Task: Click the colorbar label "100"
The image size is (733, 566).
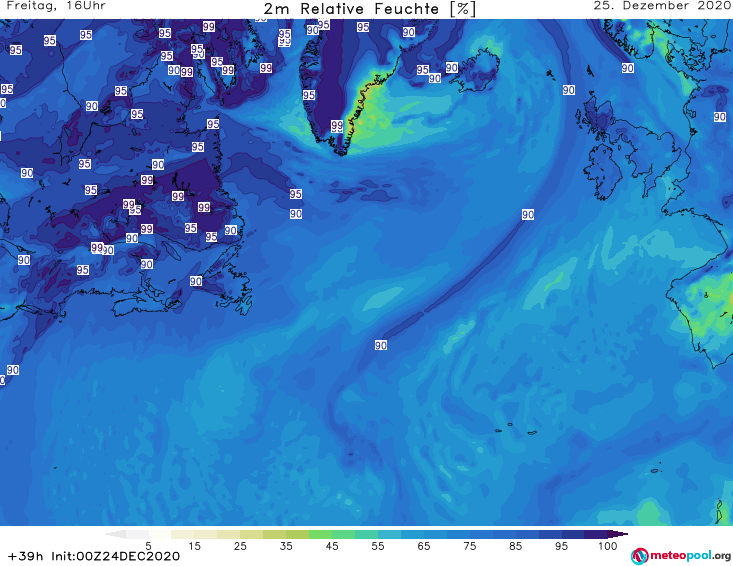Action: (x=607, y=546)
